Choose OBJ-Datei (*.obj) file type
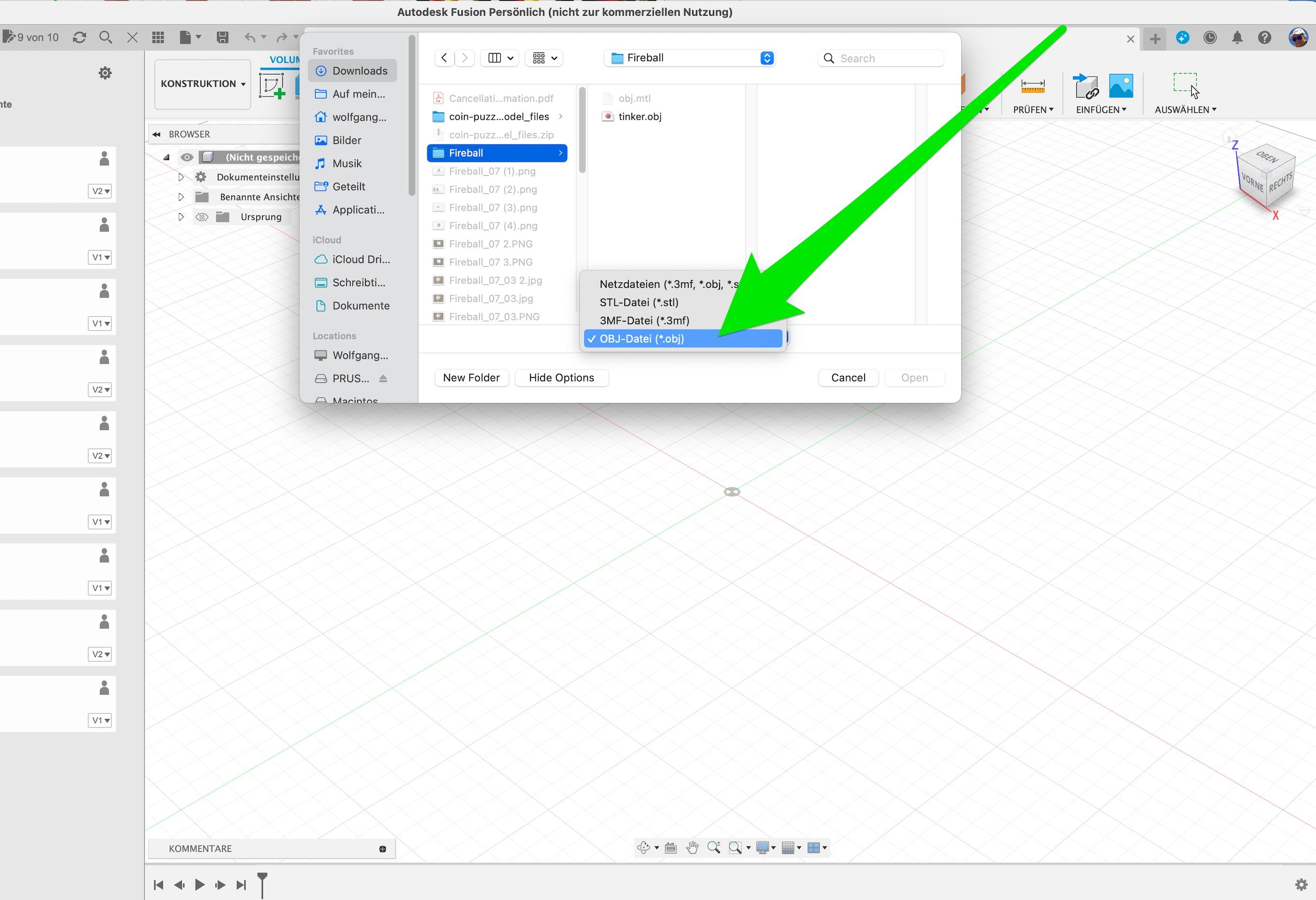The width and height of the screenshot is (1316, 900). pos(683,339)
